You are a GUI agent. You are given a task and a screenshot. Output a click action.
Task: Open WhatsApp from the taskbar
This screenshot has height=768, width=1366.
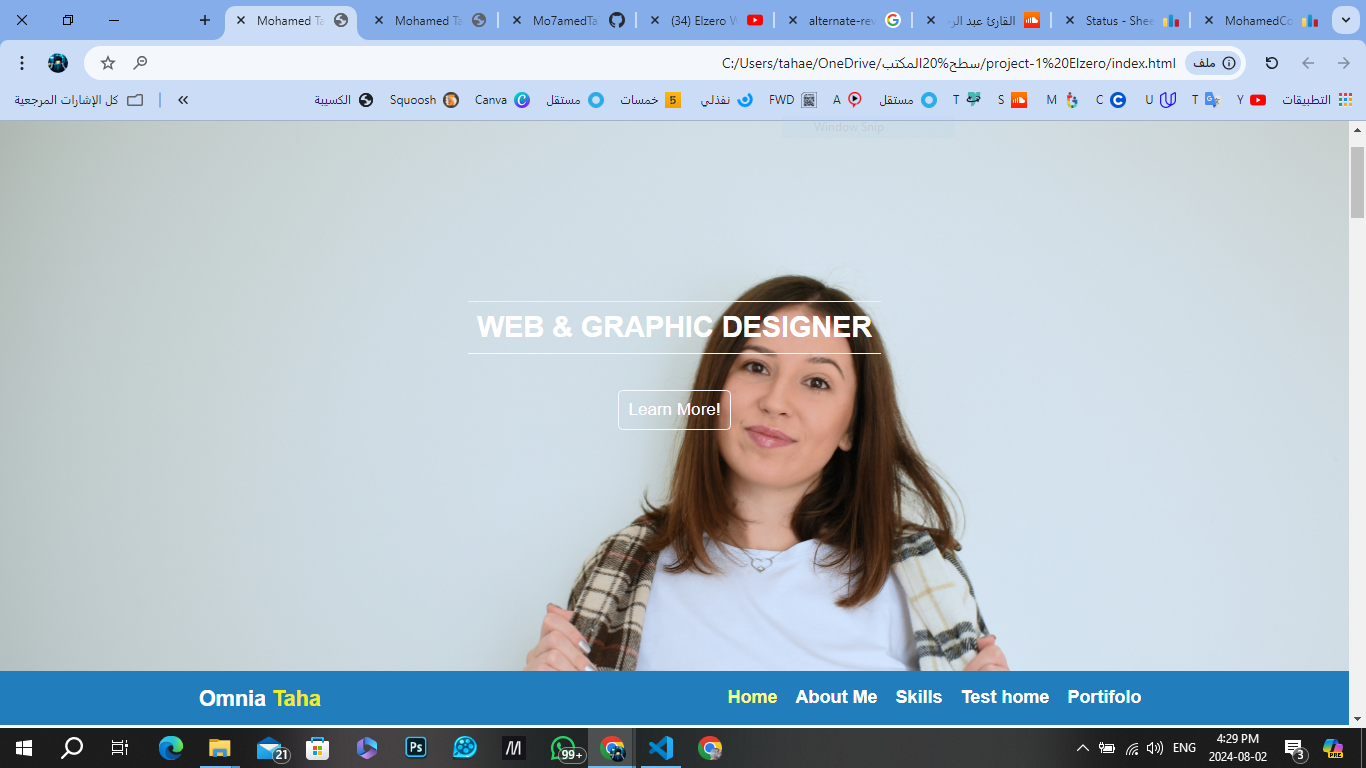coord(563,748)
